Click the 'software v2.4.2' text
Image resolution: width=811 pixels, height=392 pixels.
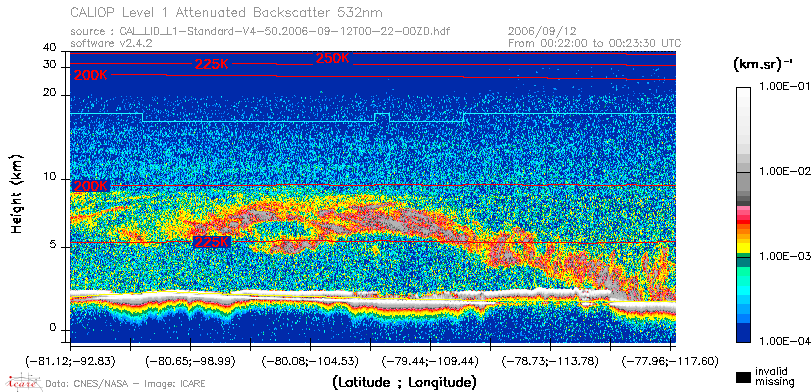(111, 43)
